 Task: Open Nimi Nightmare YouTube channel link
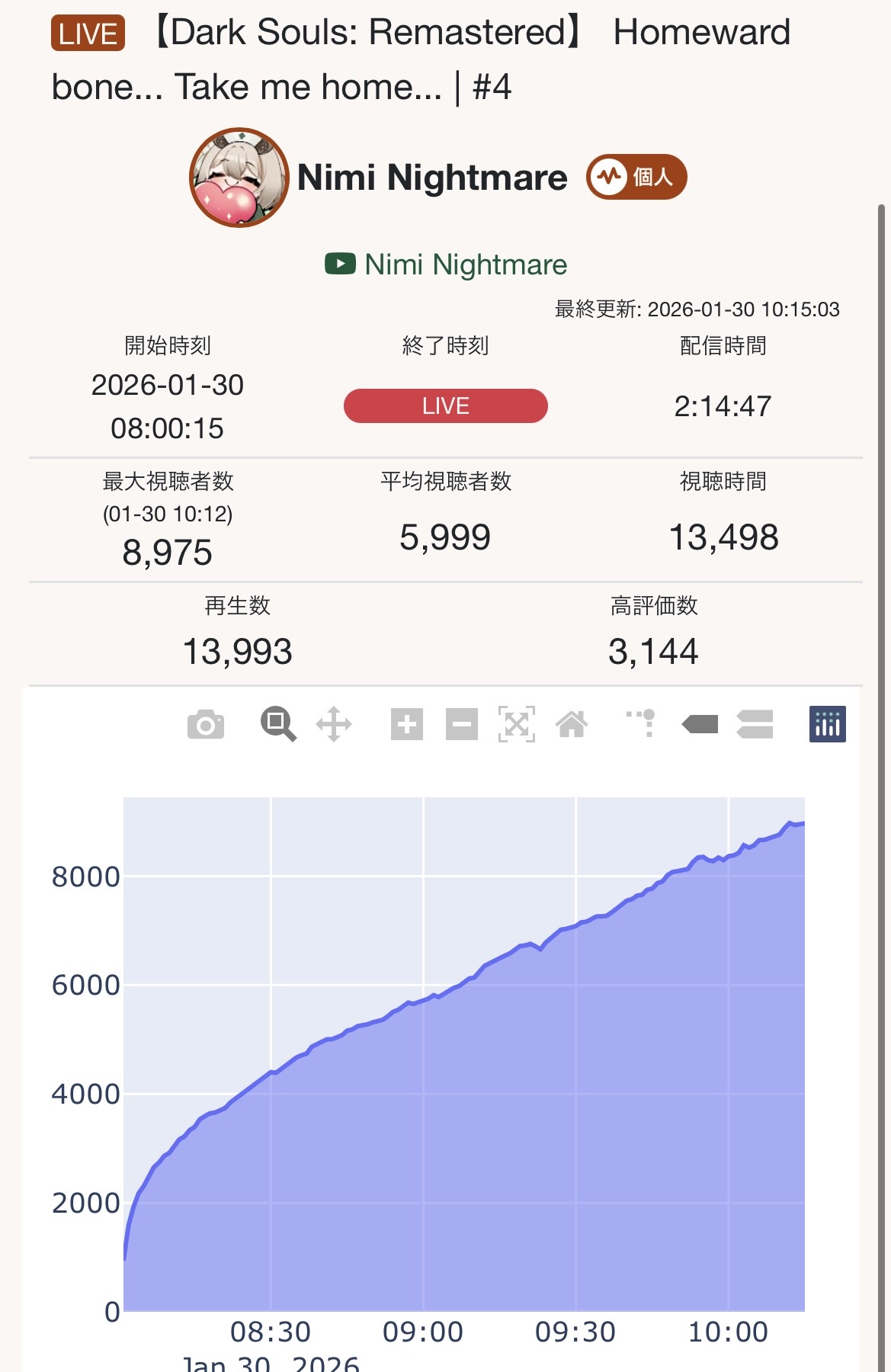coord(466,264)
